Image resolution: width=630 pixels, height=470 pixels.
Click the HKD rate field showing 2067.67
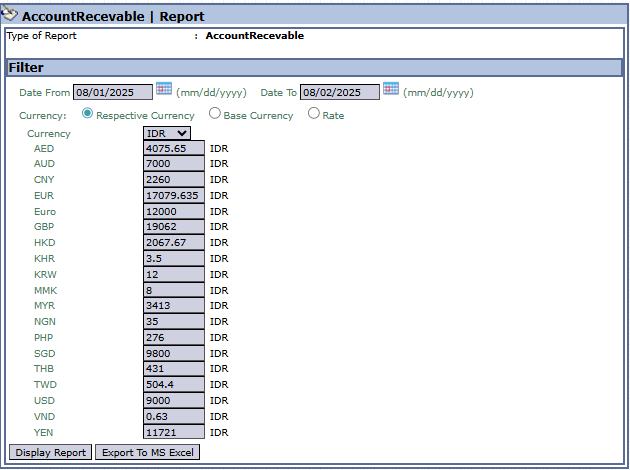pyautogui.click(x=174, y=243)
